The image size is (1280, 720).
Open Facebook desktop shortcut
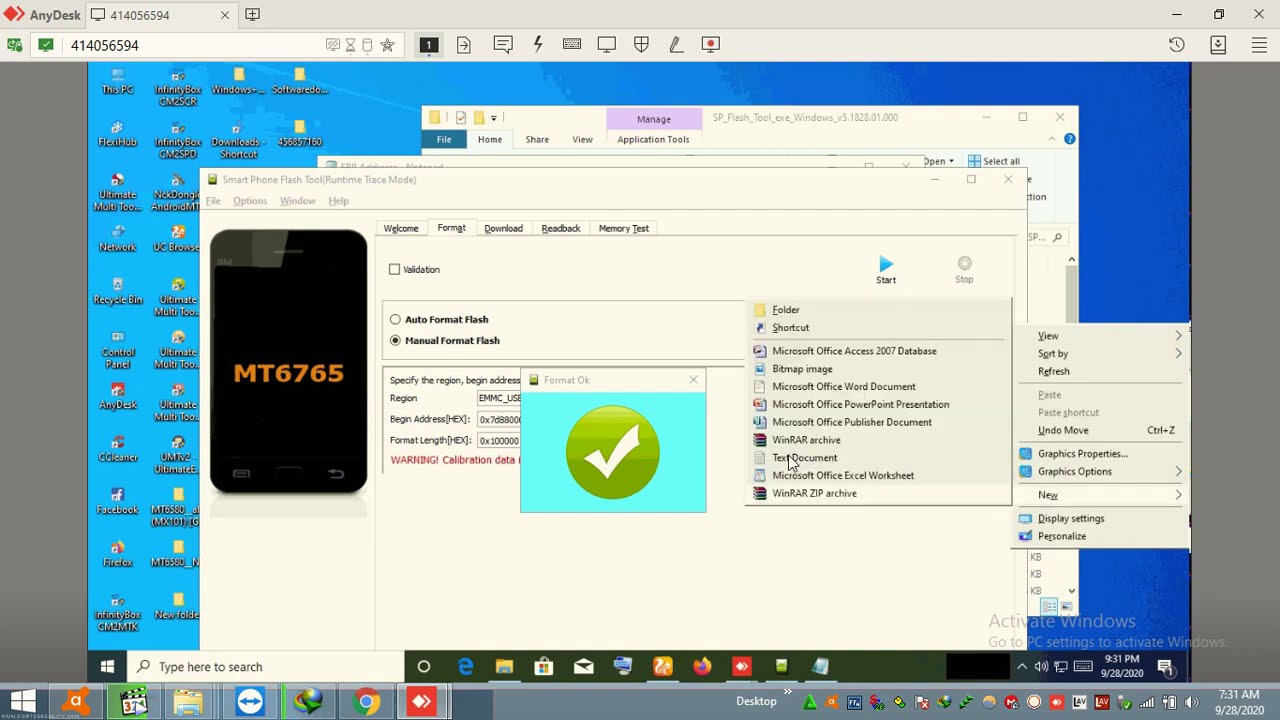tap(118, 502)
